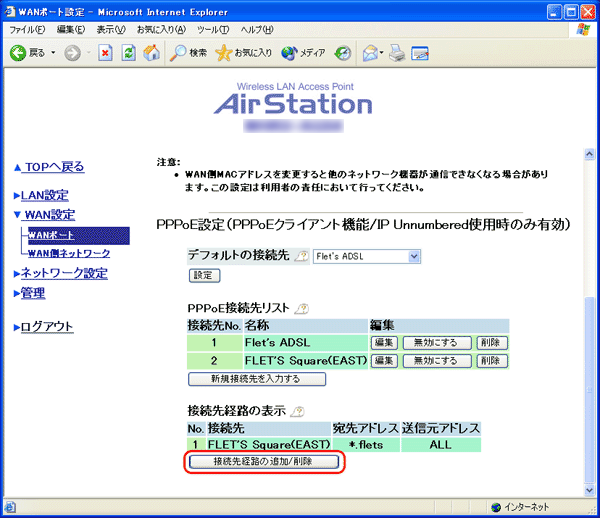Refresh the page using the toolbar icon

[129, 53]
